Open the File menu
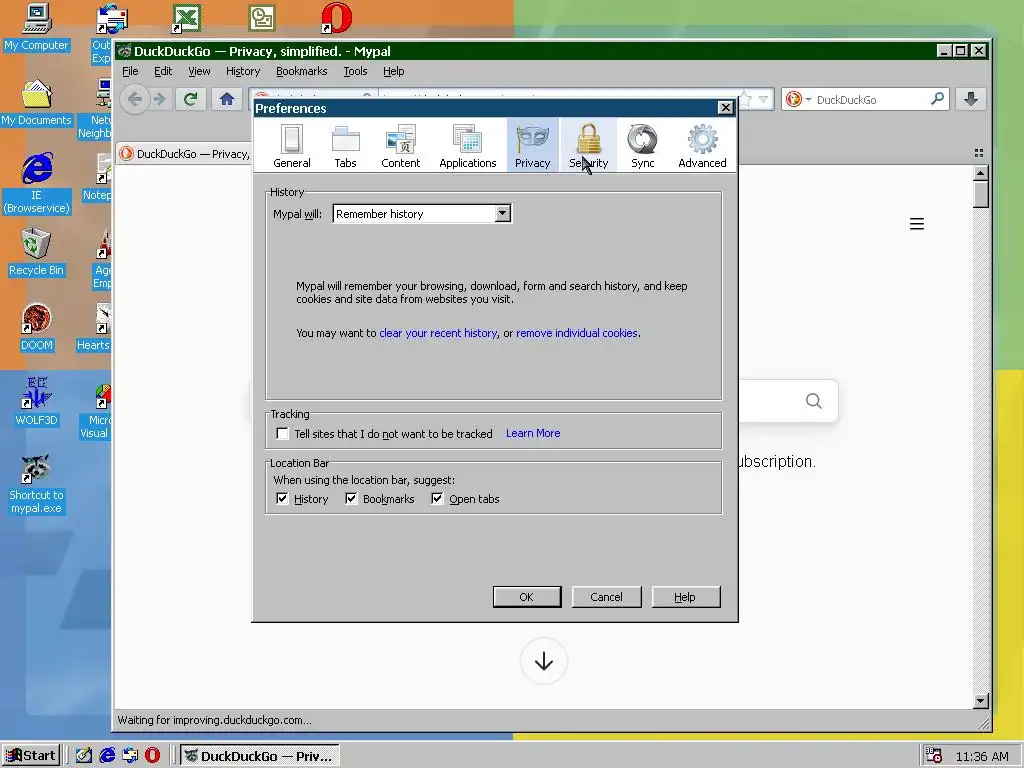This screenshot has height=768, width=1024. 130,71
